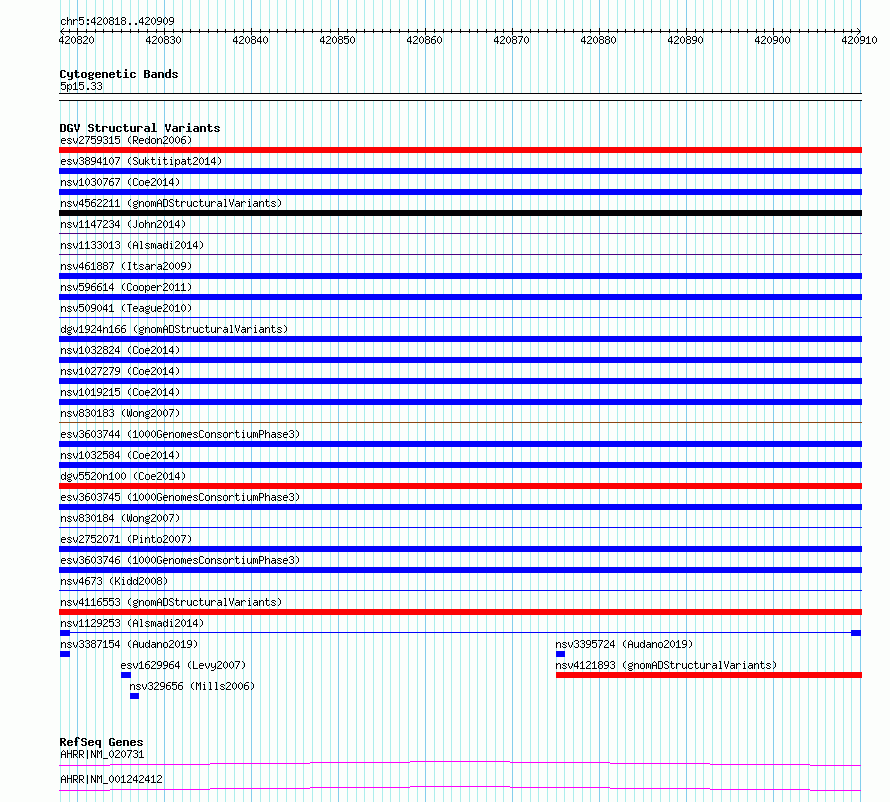Click the nsv509041 (Teague2010) label
Screen dimensions: 890x802
(126, 308)
